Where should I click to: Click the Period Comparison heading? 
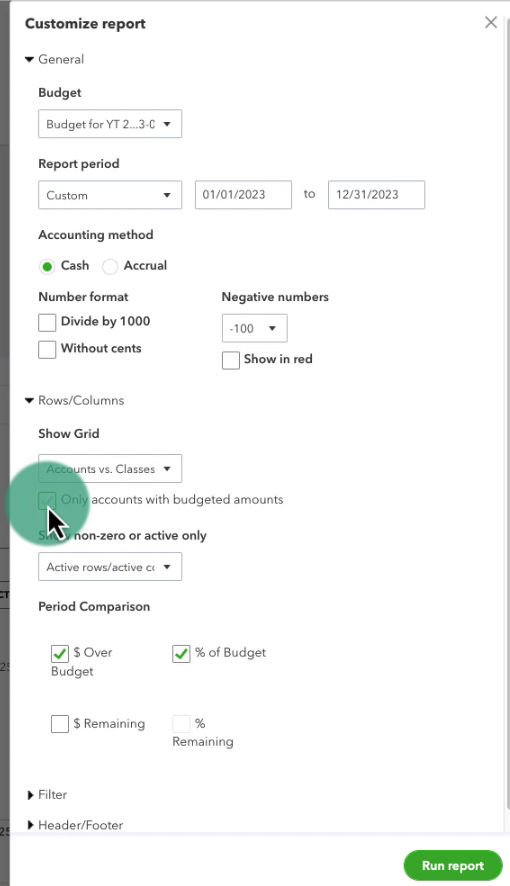[94, 607]
